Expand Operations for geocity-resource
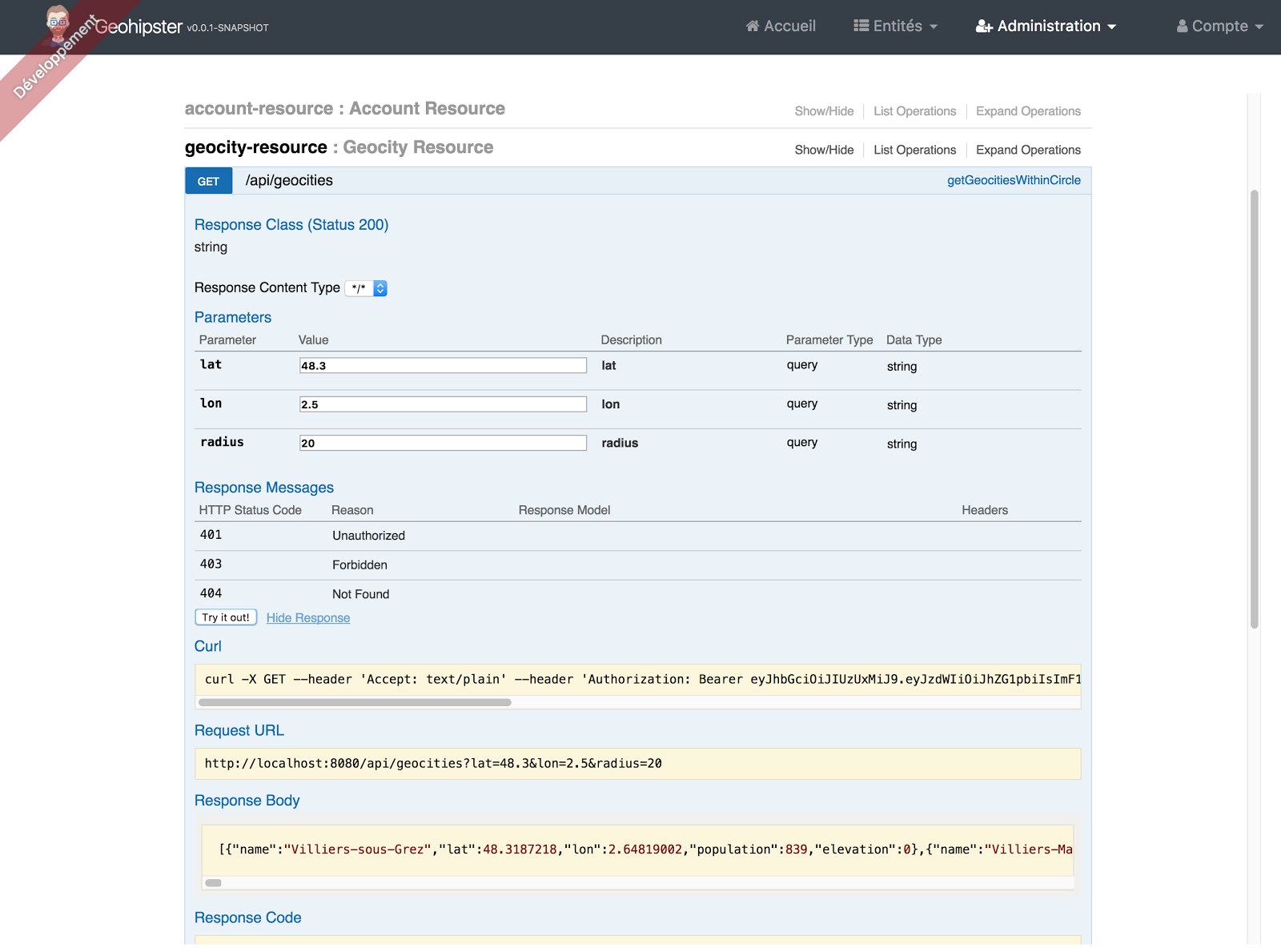The height and width of the screenshot is (952, 1281). (1028, 150)
